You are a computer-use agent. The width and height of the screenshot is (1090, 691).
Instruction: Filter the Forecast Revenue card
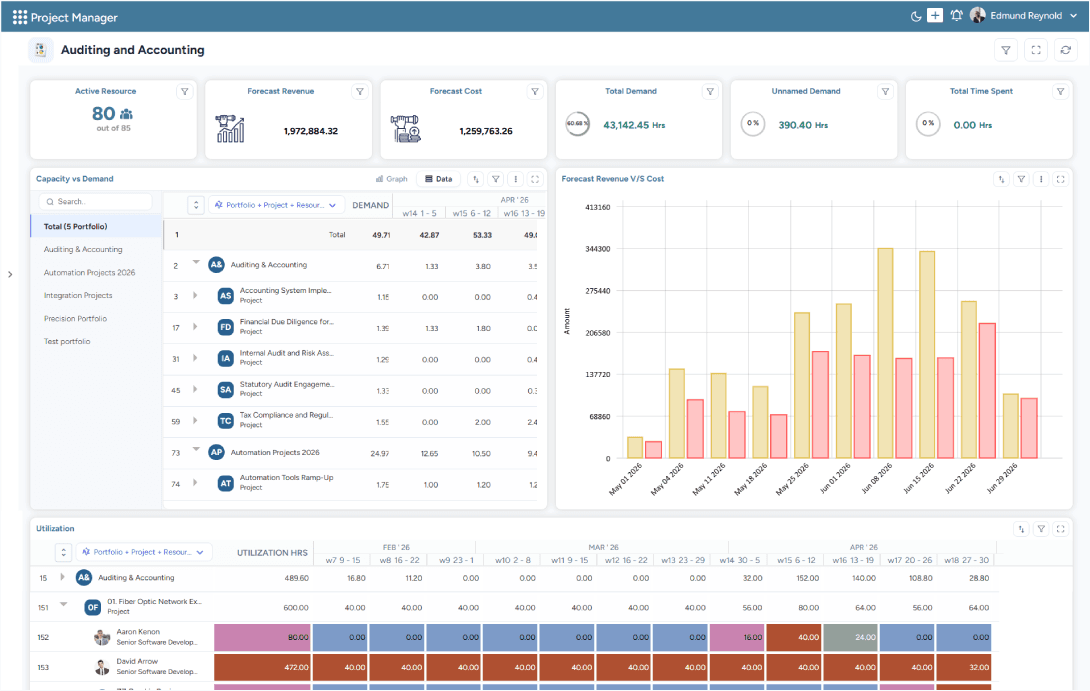pos(360,91)
